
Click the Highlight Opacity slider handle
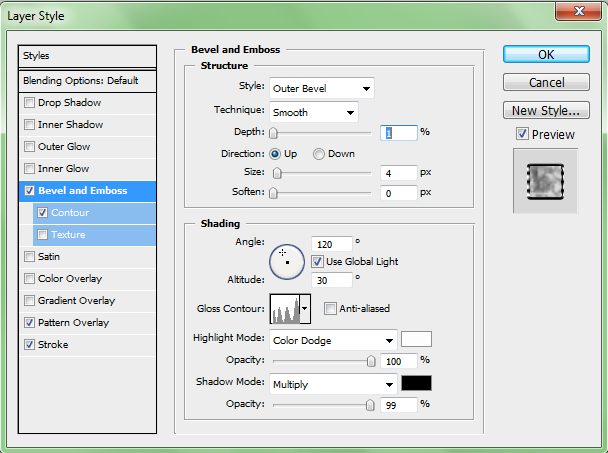point(371,361)
